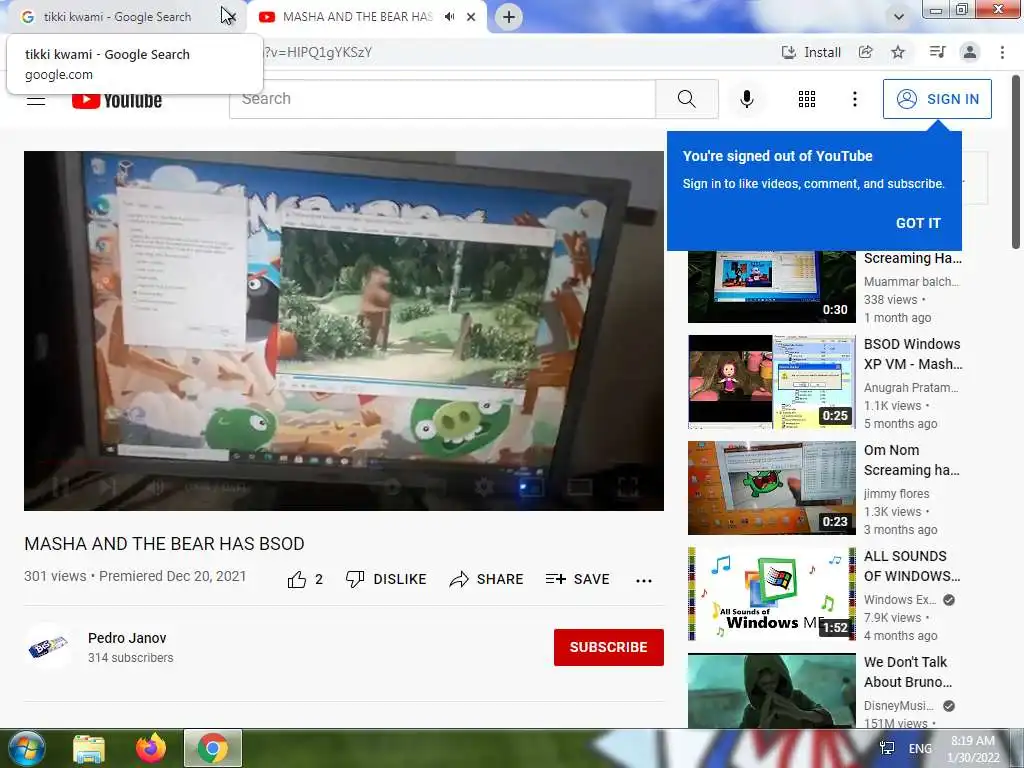Viewport: 1024px width, 768px height.
Task: Open We Don't Talk About Bruno title
Action: click(908, 671)
